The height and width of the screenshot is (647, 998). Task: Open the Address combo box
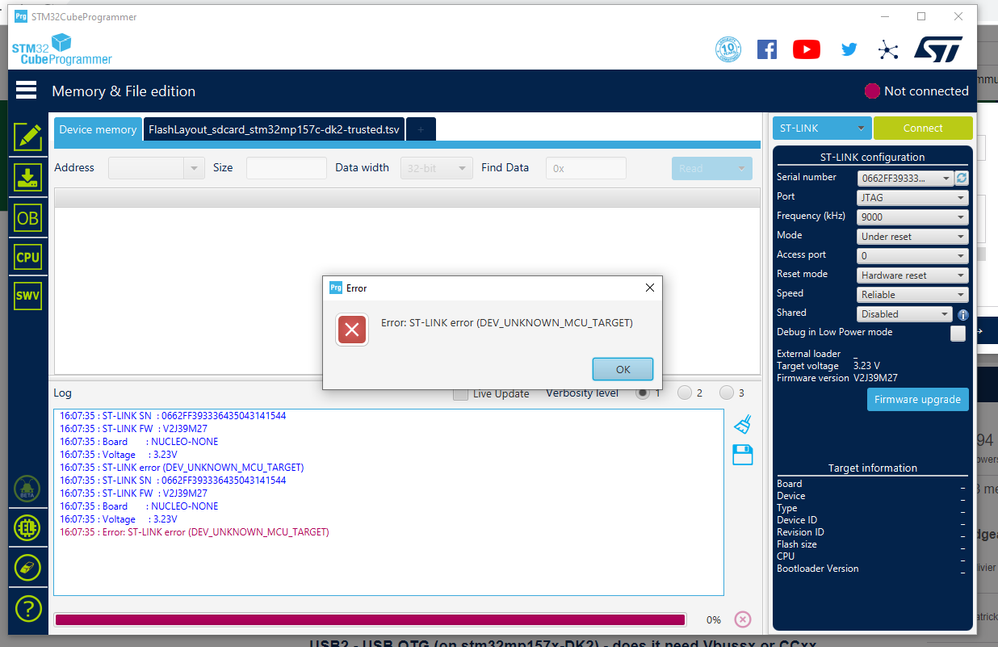tap(156, 168)
